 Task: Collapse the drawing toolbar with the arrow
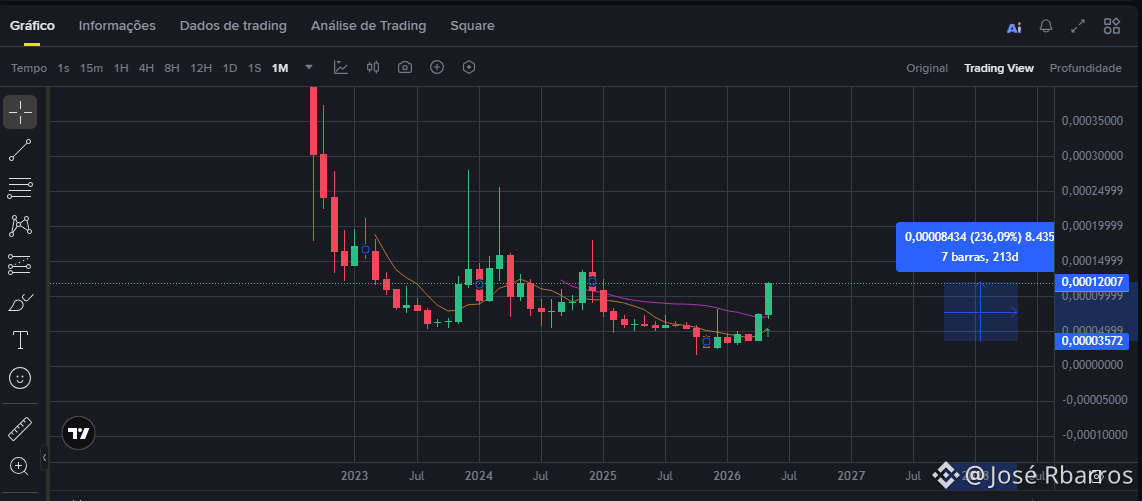(44, 457)
